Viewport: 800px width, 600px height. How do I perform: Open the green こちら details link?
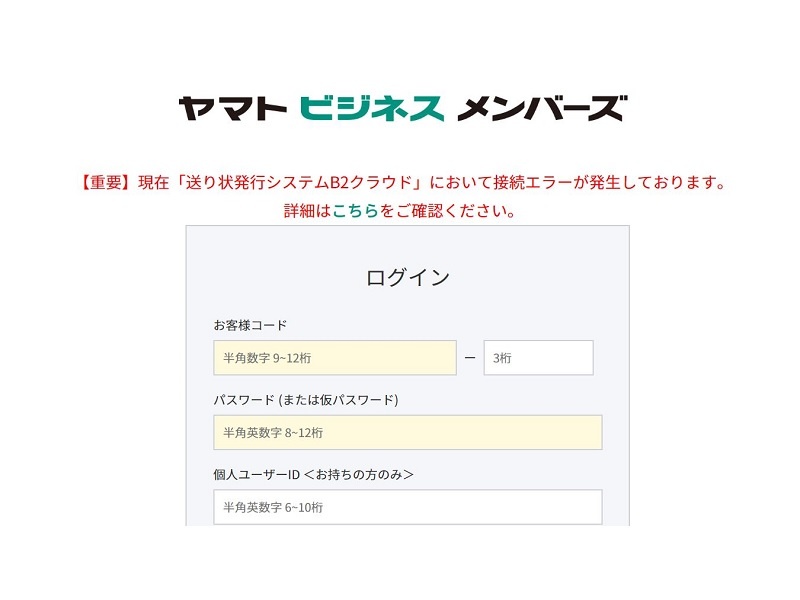355,212
